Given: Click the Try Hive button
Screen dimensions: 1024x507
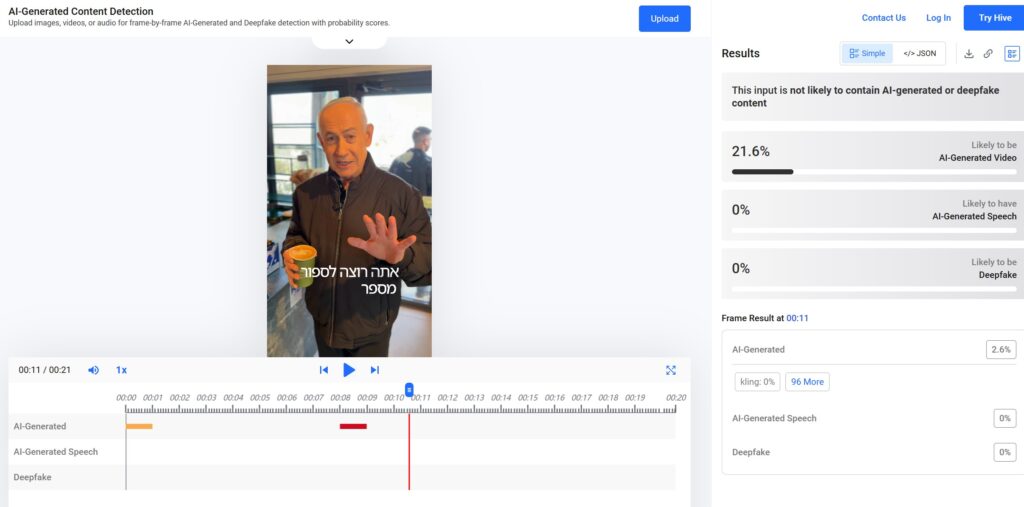Looking at the screenshot, I should pos(994,18).
